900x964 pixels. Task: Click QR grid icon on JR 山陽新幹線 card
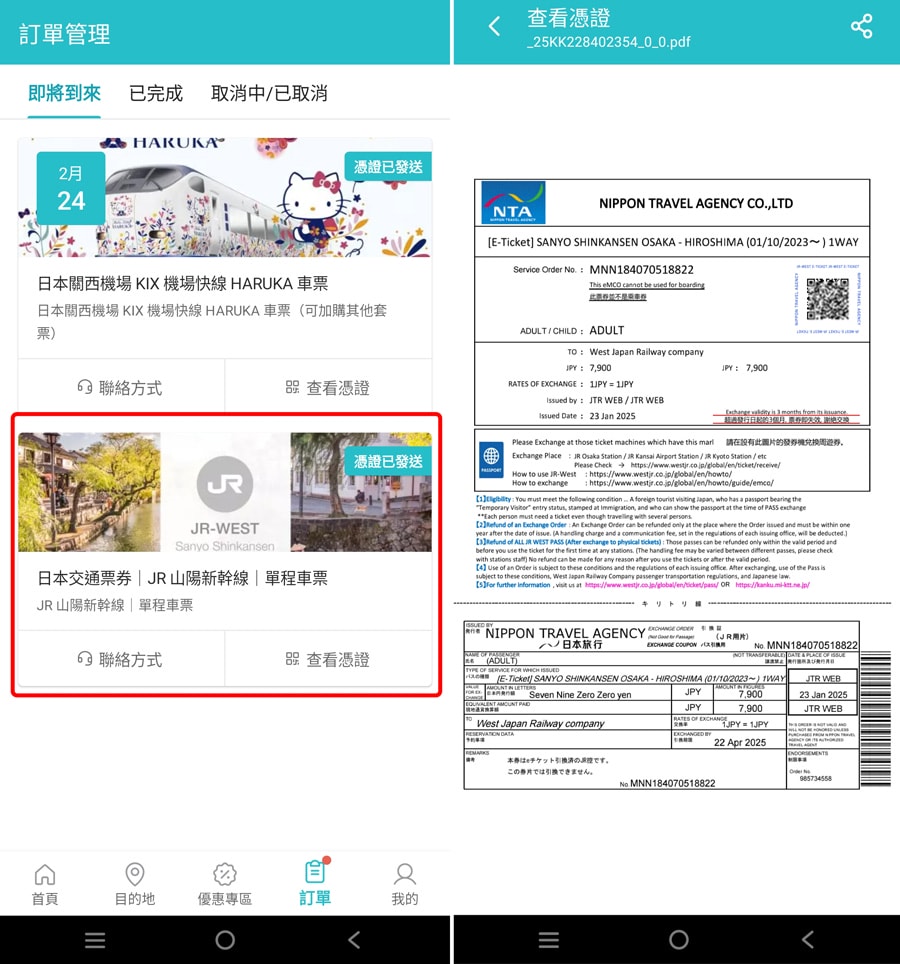293,658
